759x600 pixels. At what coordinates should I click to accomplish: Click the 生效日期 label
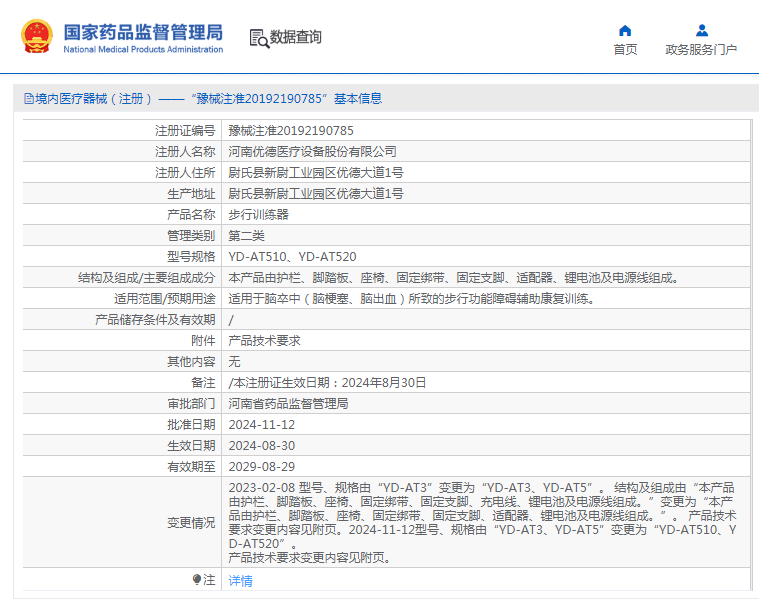tap(191, 446)
